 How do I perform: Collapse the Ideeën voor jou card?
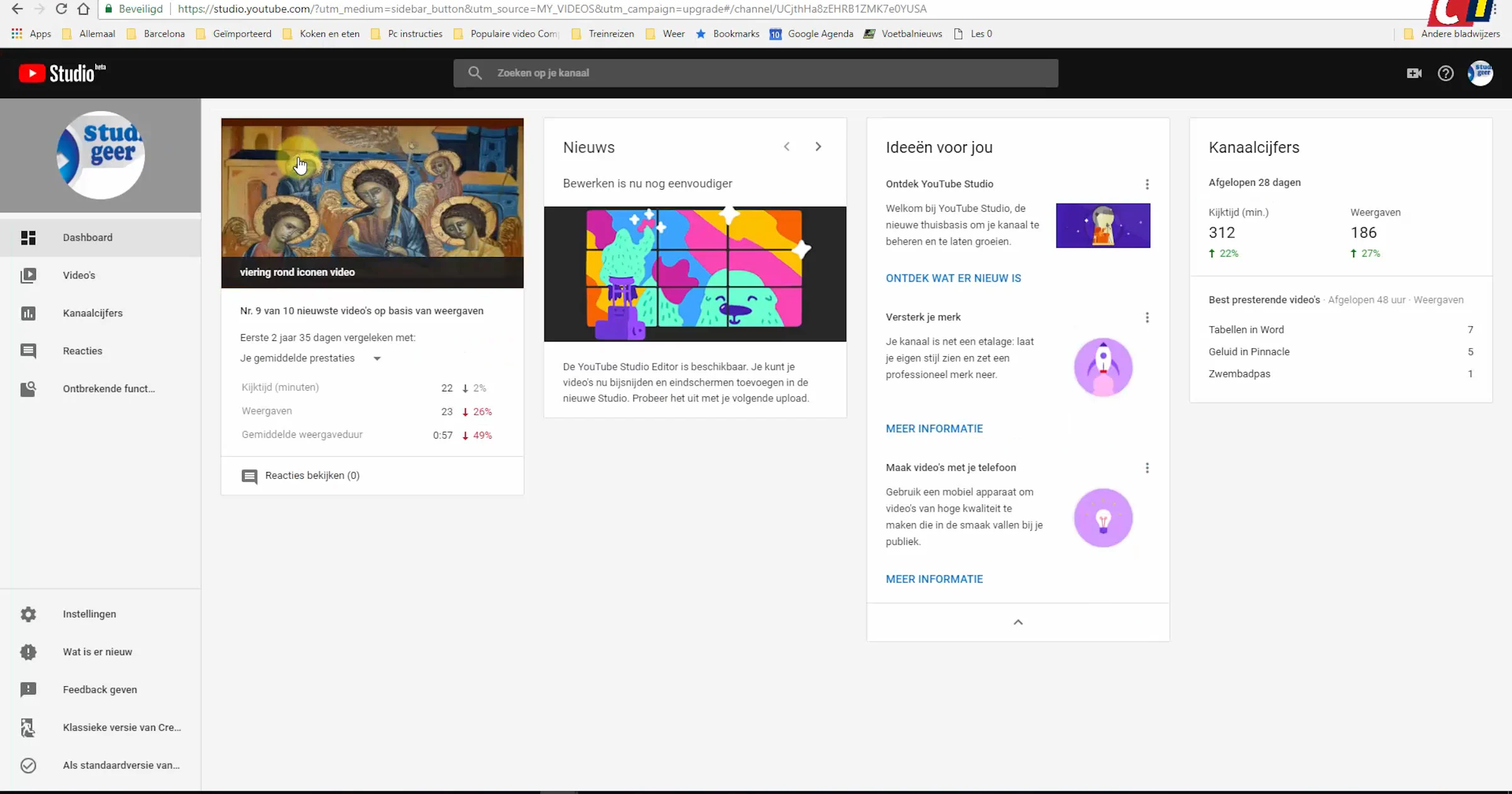click(x=1017, y=622)
